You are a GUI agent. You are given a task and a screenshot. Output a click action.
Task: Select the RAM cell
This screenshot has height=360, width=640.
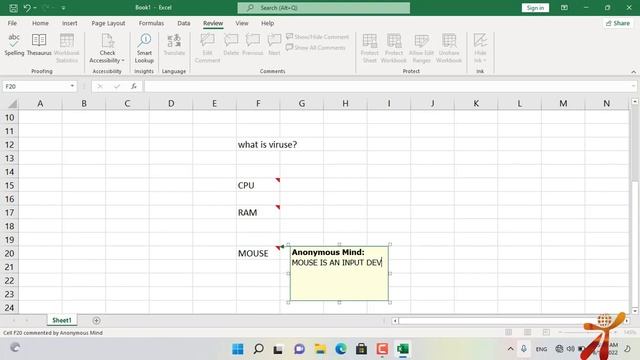[x=258, y=213]
